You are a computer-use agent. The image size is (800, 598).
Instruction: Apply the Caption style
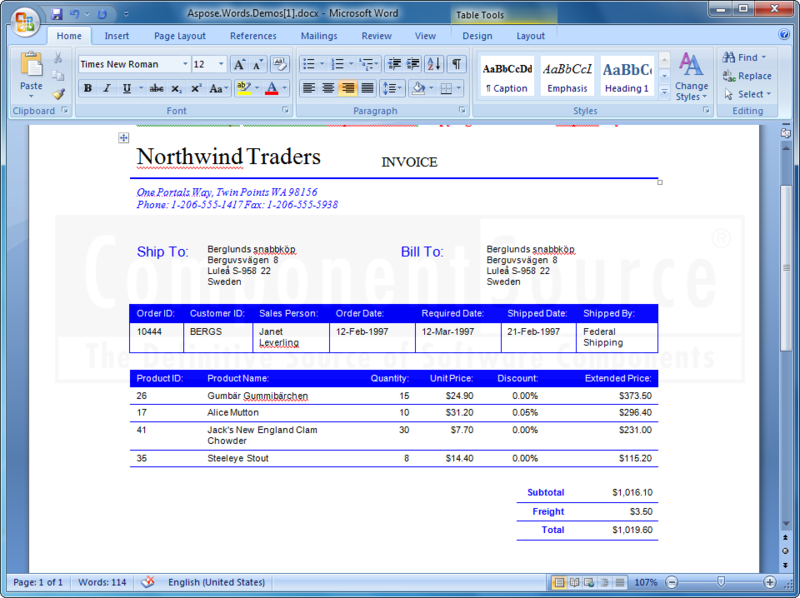[507, 77]
